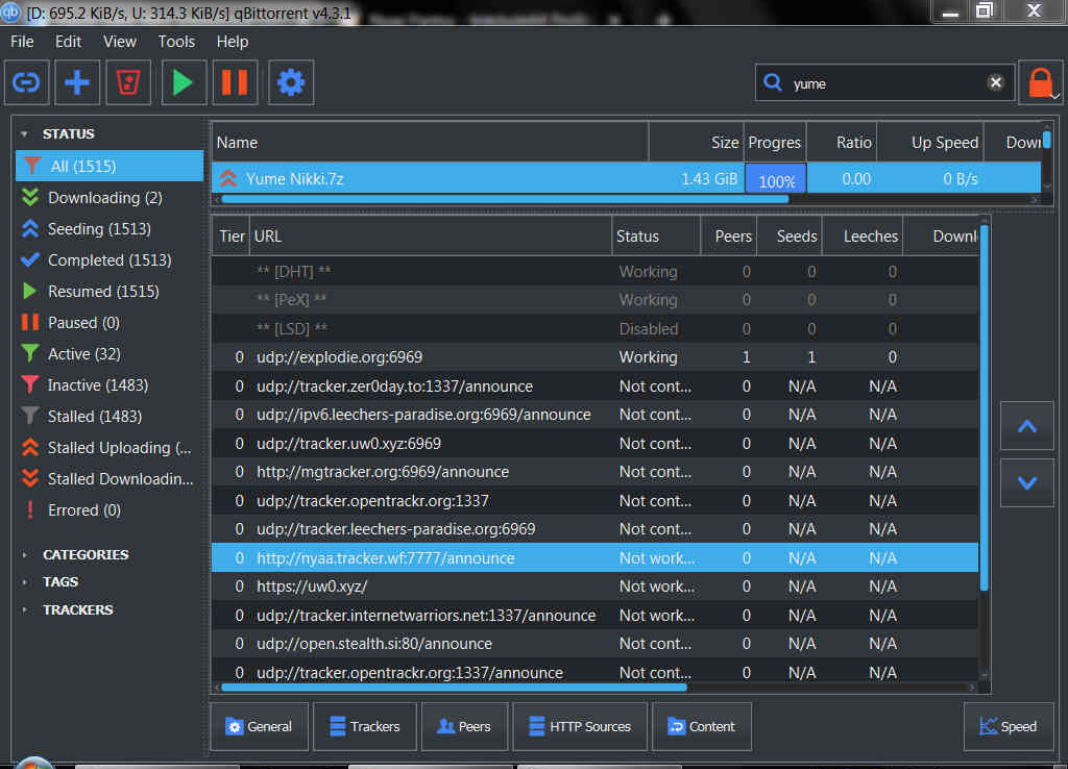Click the magnifier icon in the search box
Viewport: 1068px width, 769px height.
[x=772, y=83]
